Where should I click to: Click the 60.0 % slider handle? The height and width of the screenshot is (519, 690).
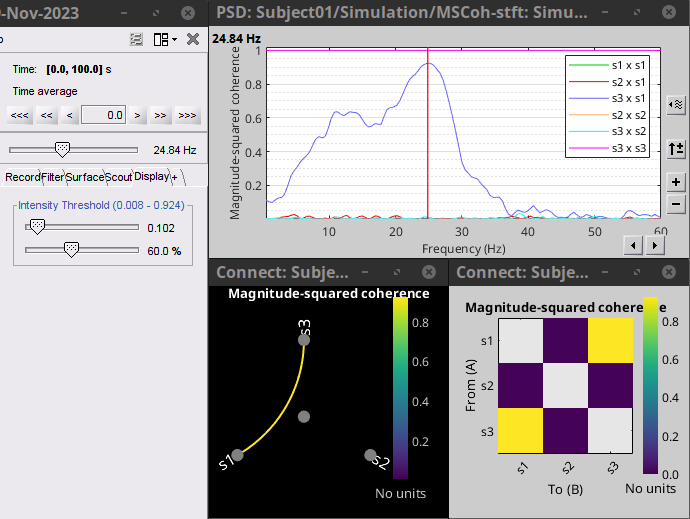[x=71, y=250]
